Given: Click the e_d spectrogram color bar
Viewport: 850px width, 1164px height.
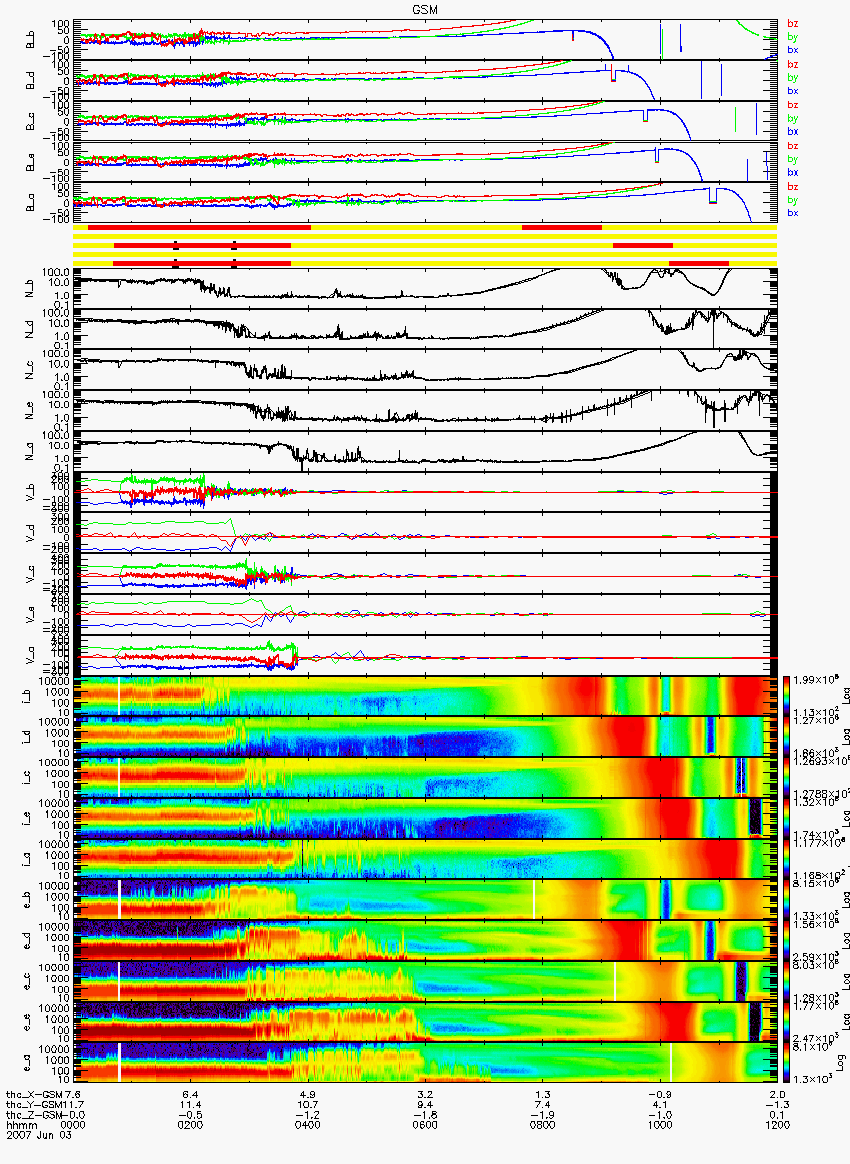Looking at the screenshot, I should click(788, 941).
